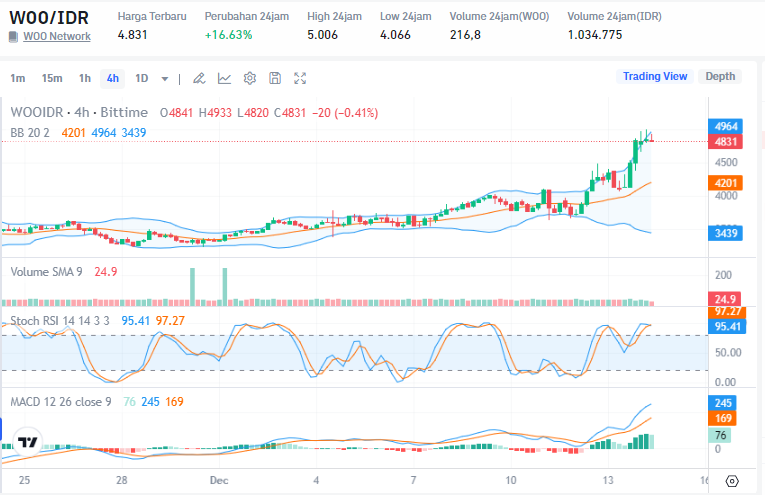
Task: Select the 15m timeframe
Action: (52, 79)
